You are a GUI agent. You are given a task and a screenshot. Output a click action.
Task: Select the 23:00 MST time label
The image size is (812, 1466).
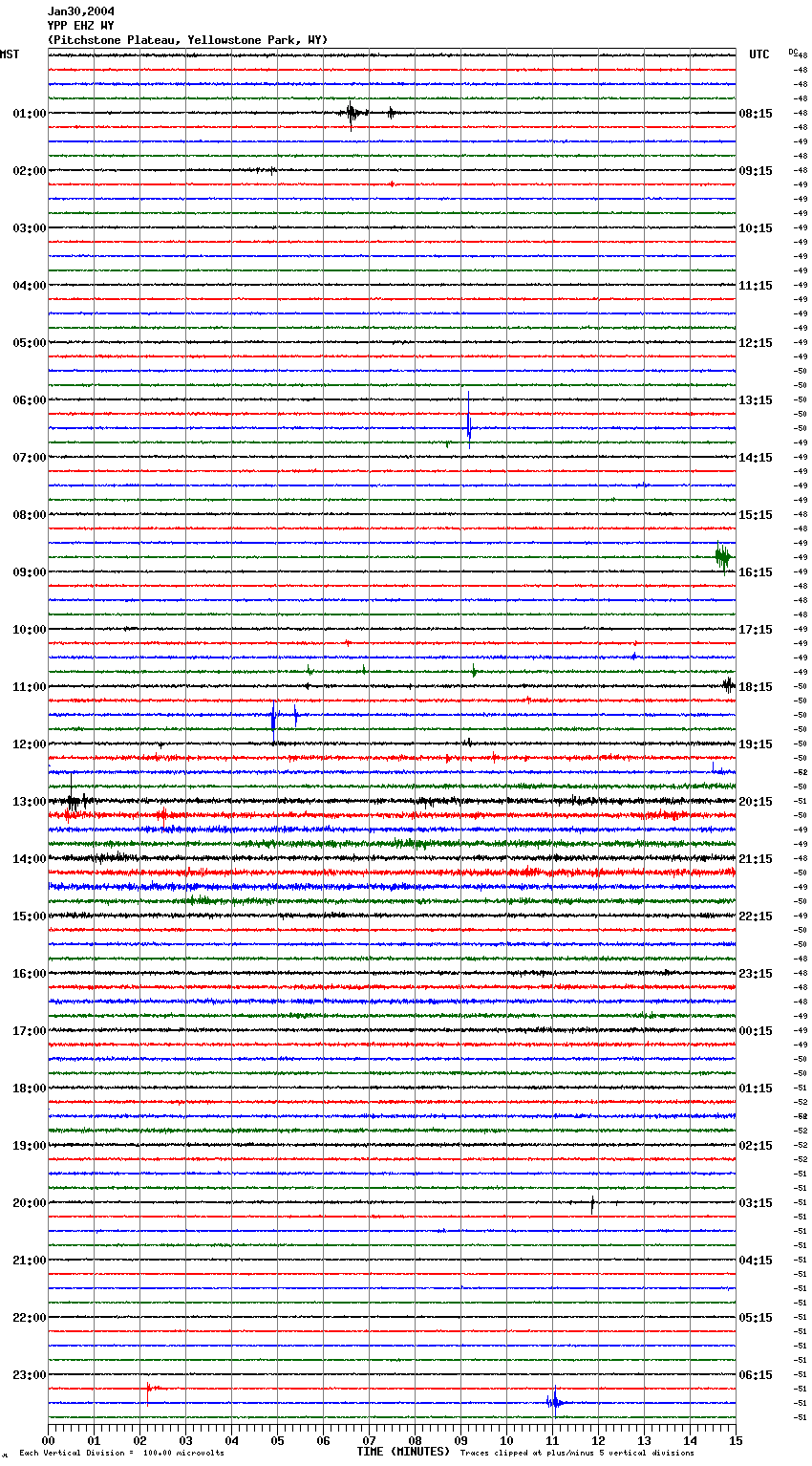(x=30, y=1375)
